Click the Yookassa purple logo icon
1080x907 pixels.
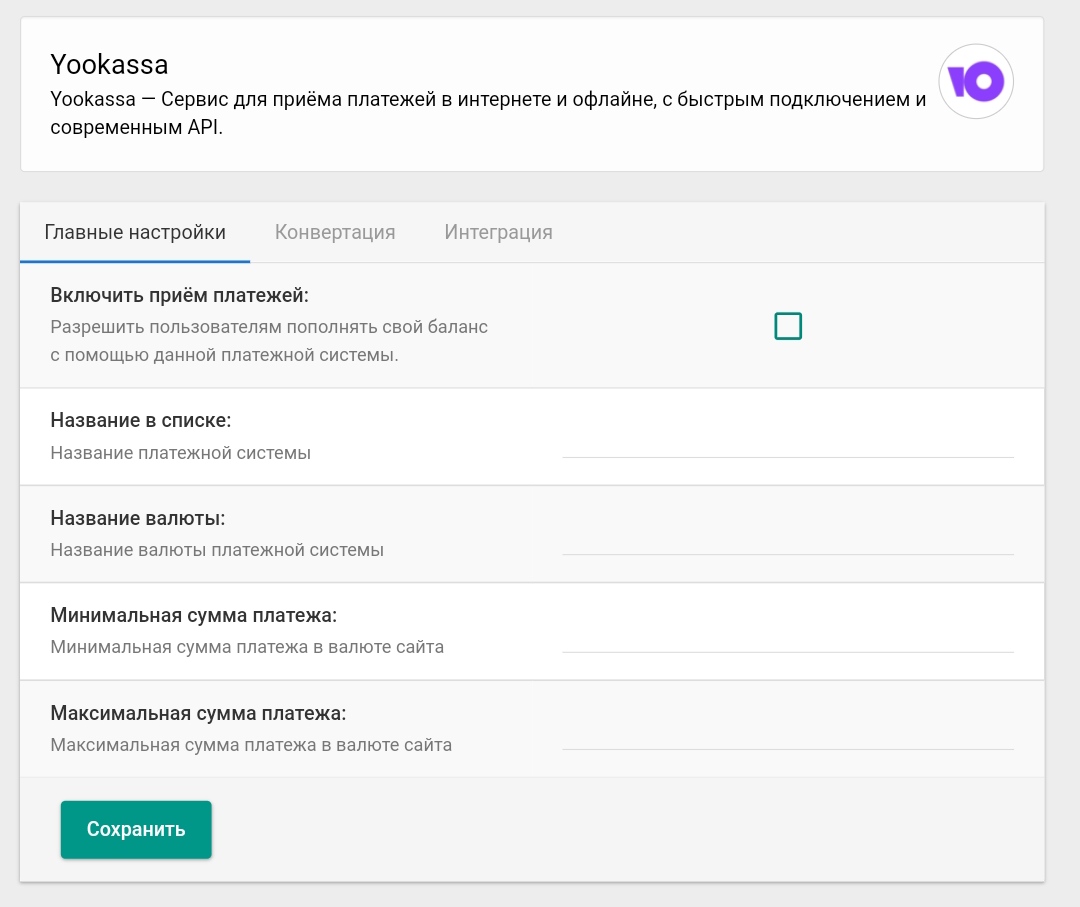point(975,81)
